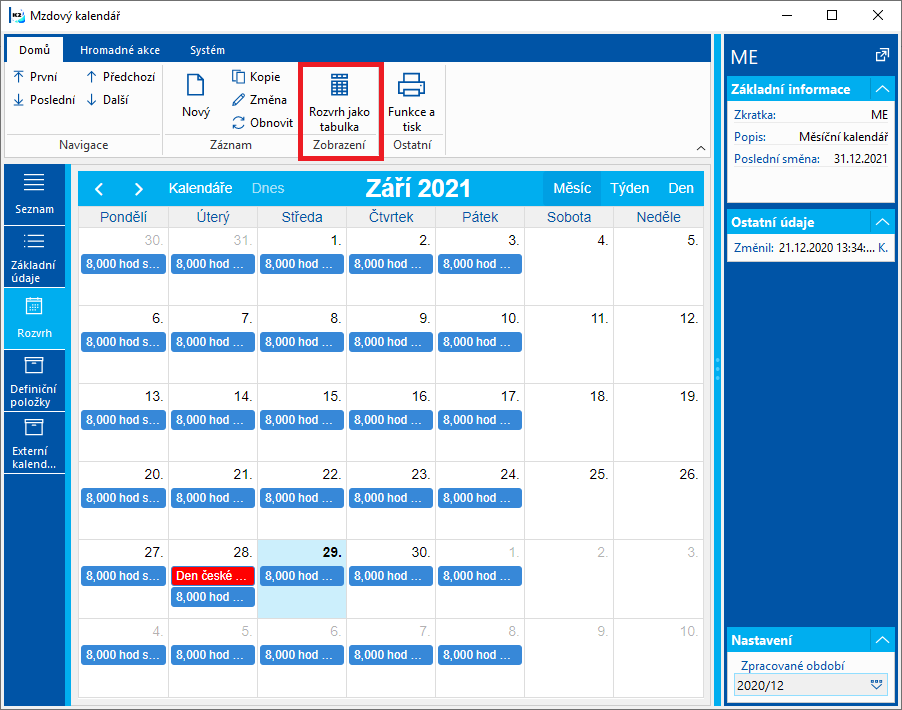
Task: Click the 8,000 hod shift on Monday 6
Action: click(x=124, y=342)
